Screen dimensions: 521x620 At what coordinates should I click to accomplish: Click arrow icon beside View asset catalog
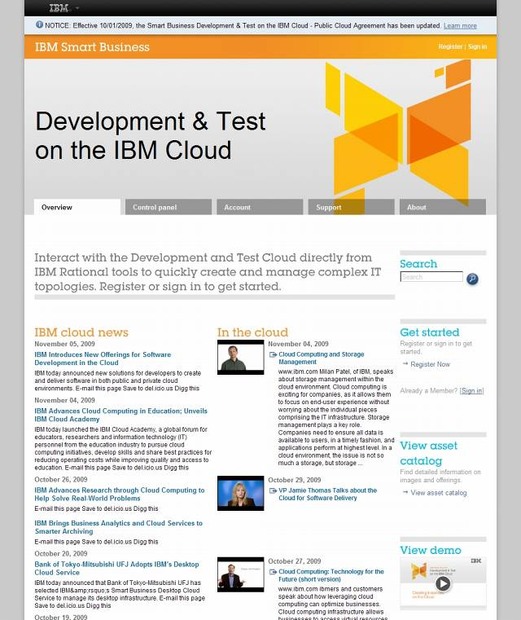(x=405, y=492)
